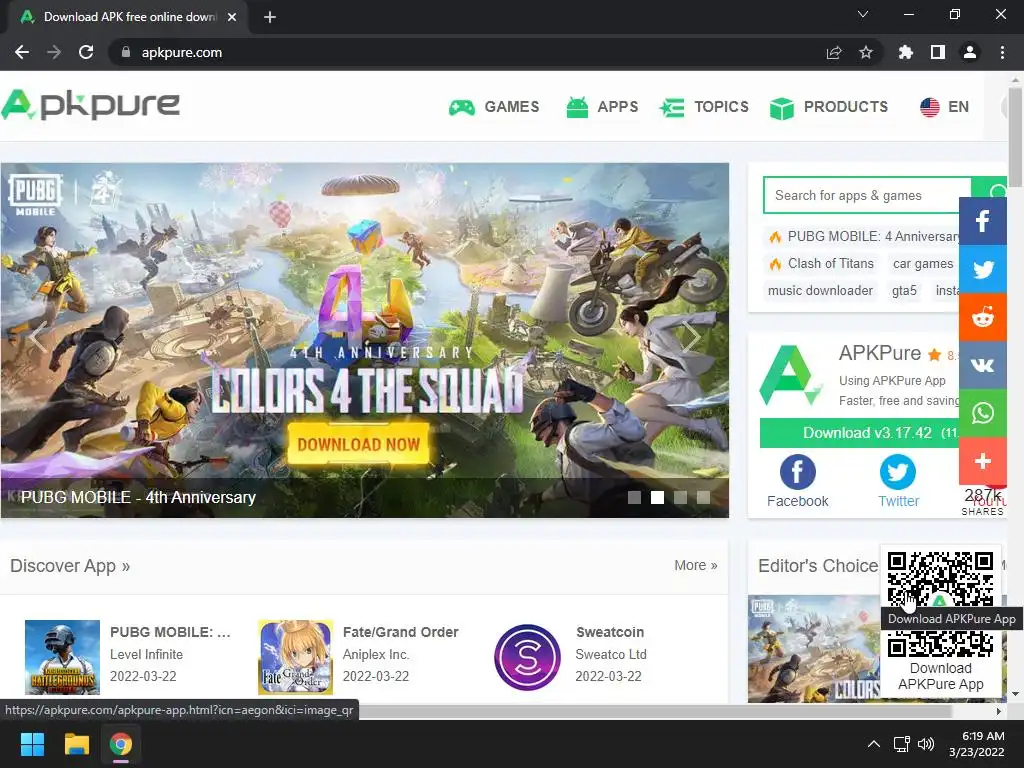The width and height of the screenshot is (1024, 768).
Task: Show hidden system tray icons chevron
Action: (x=873, y=744)
